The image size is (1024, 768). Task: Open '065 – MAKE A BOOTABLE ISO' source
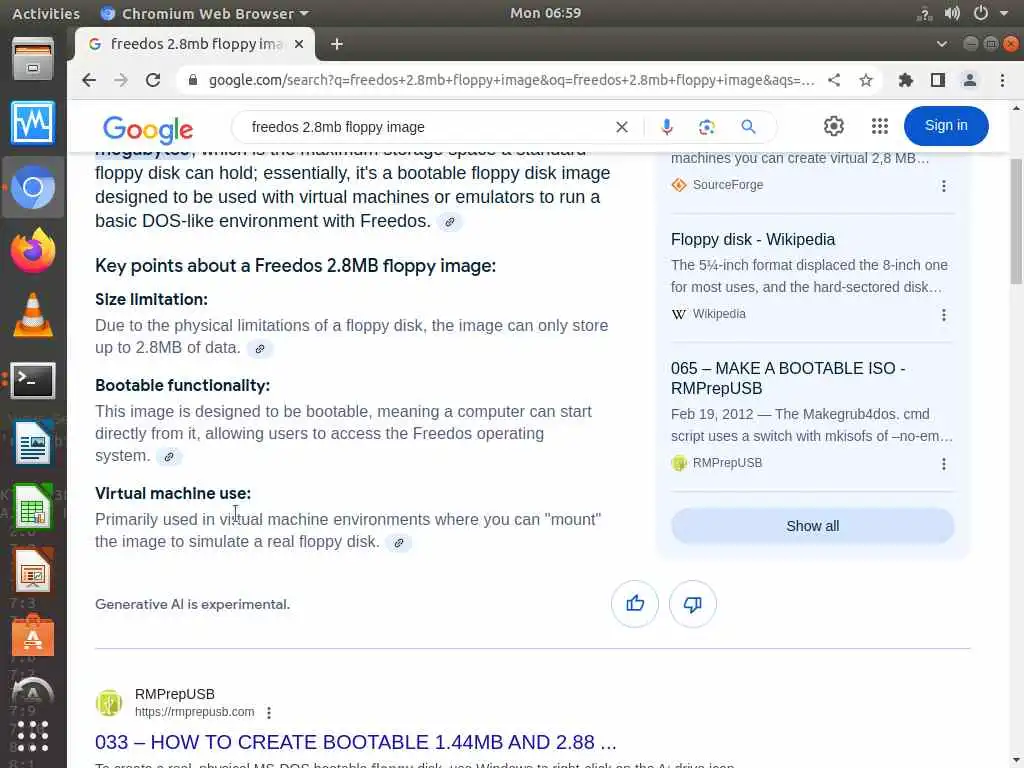pyautogui.click(x=788, y=378)
